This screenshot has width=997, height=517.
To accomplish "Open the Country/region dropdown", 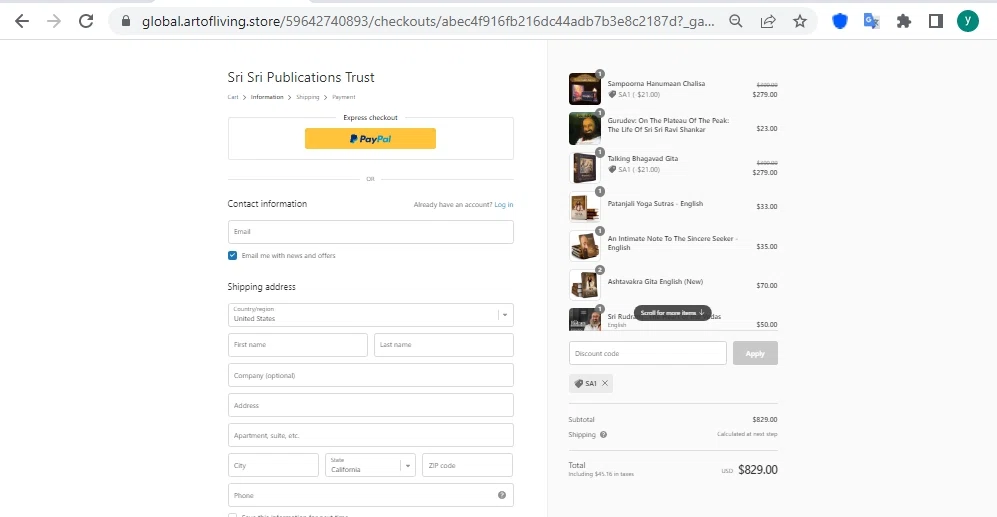I will 371,315.
